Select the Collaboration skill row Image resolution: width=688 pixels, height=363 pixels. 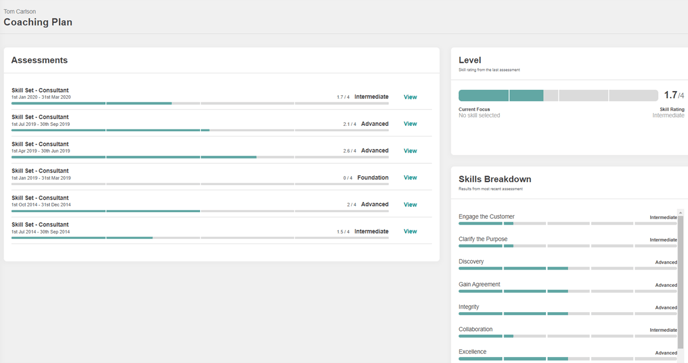coord(568,332)
